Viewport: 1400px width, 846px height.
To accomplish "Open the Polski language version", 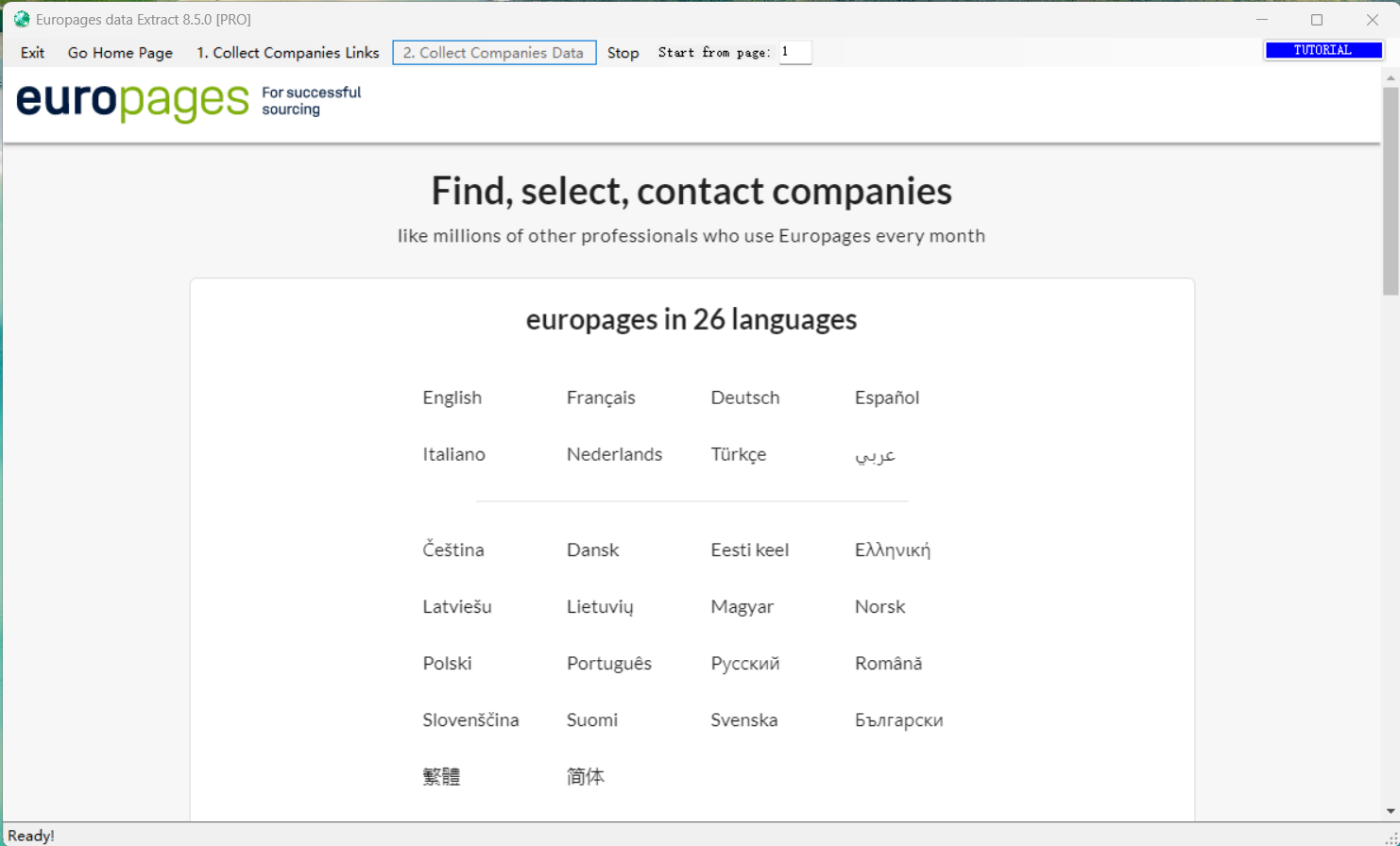I will point(447,663).
